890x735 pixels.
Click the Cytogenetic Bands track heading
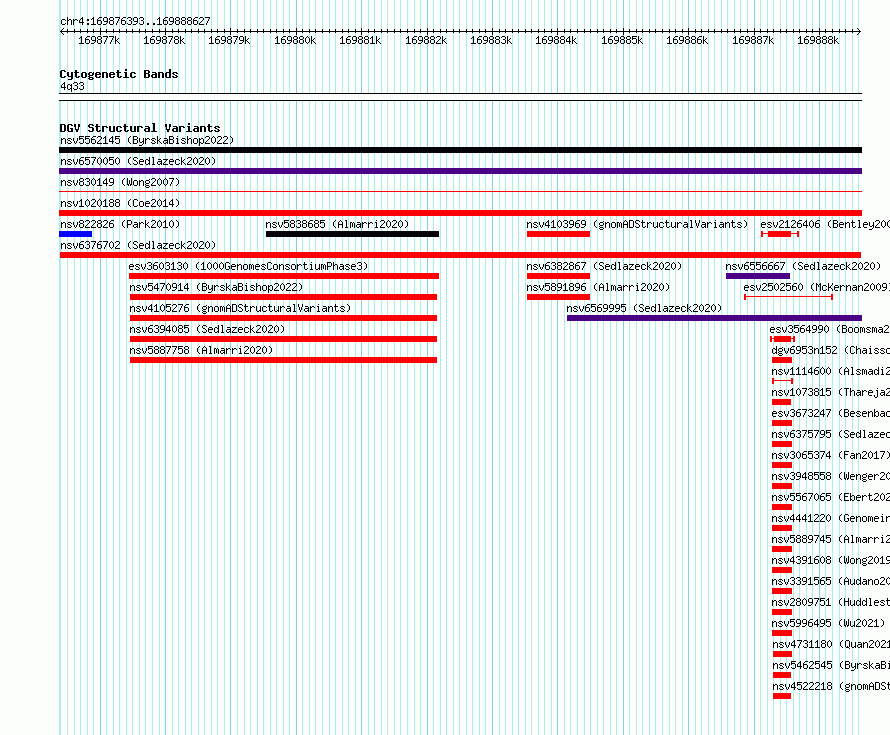pyautogui.click(x=119, y=74)
